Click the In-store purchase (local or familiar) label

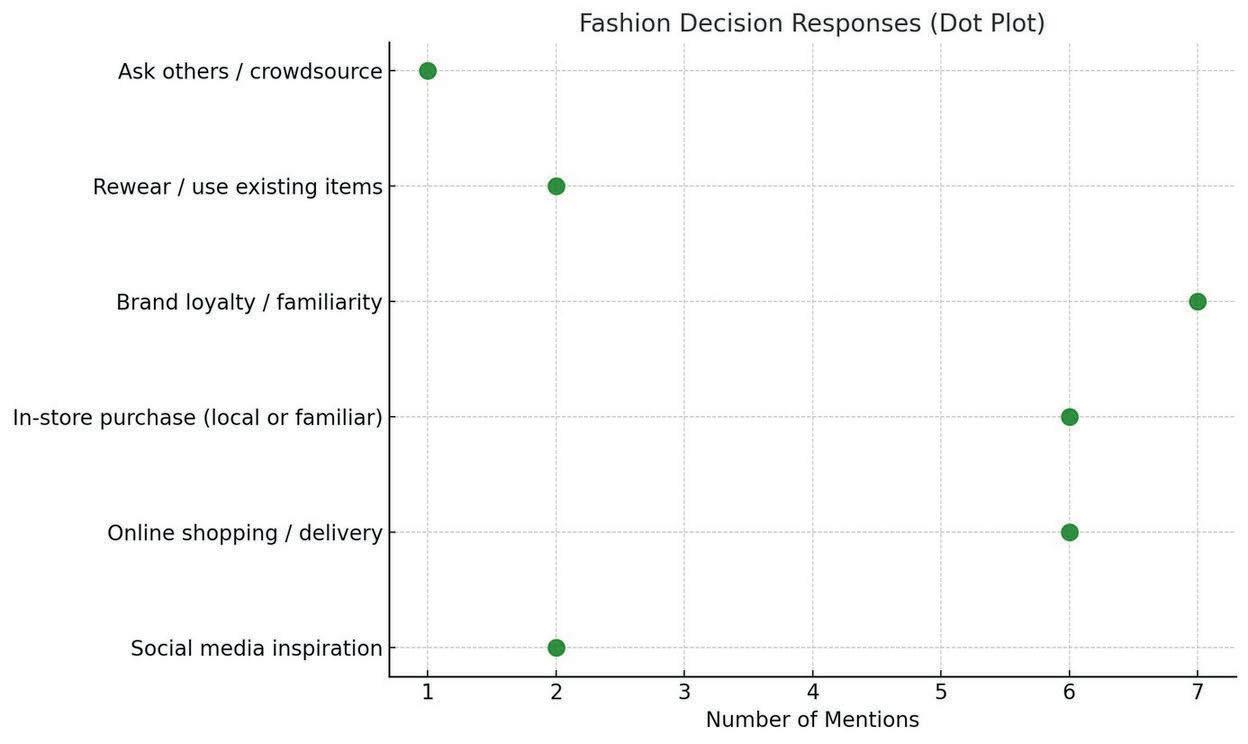point(197,418)
